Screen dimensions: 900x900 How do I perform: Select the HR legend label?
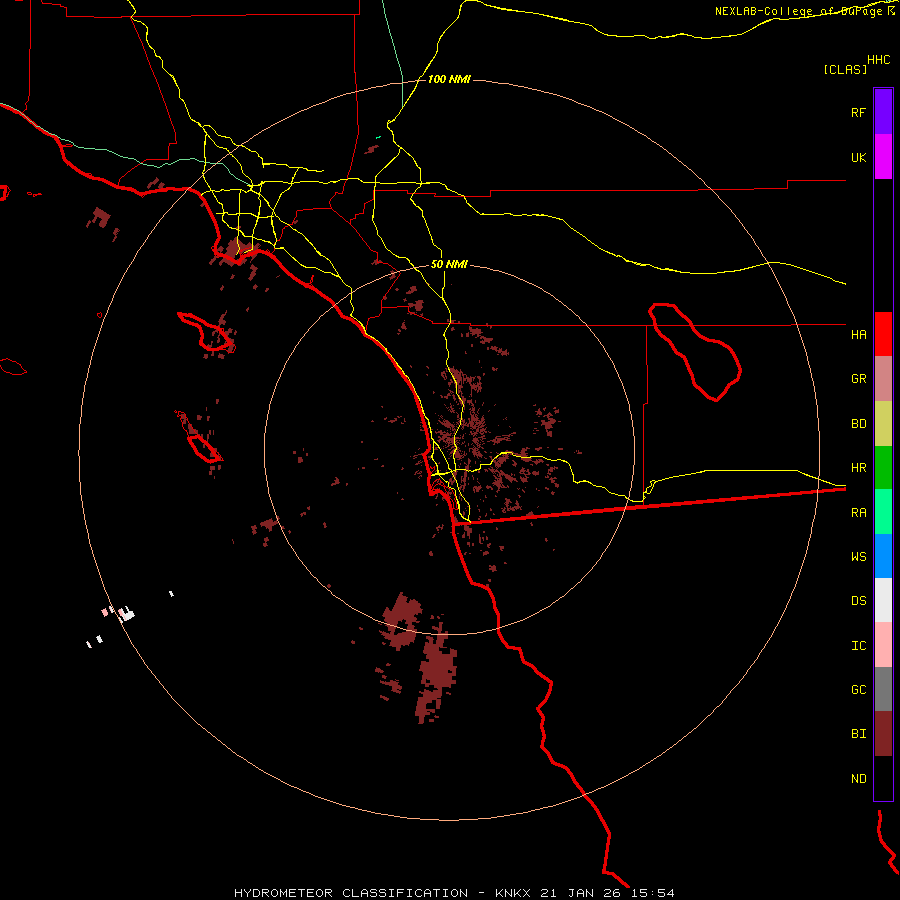click(859, 468)
